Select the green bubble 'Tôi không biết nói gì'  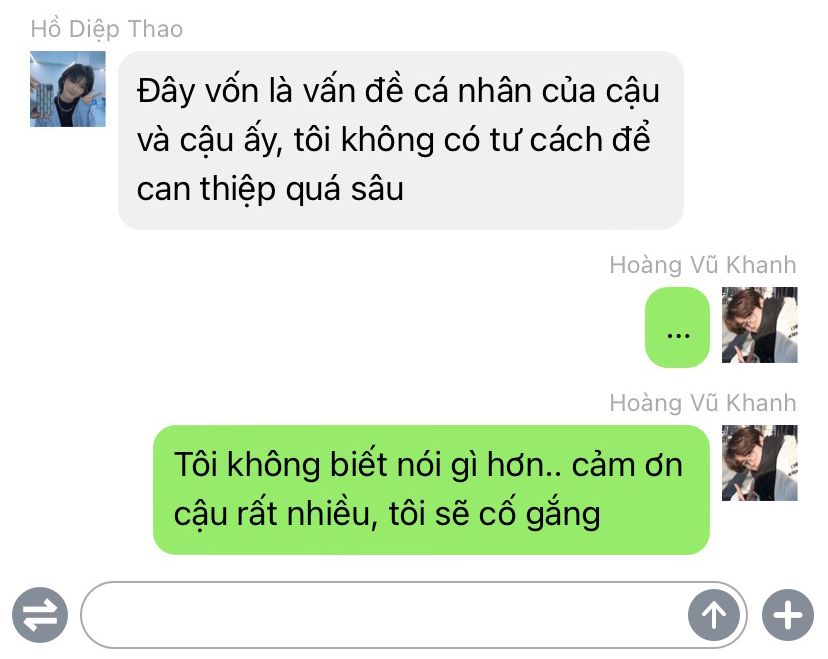click(431, 489)
